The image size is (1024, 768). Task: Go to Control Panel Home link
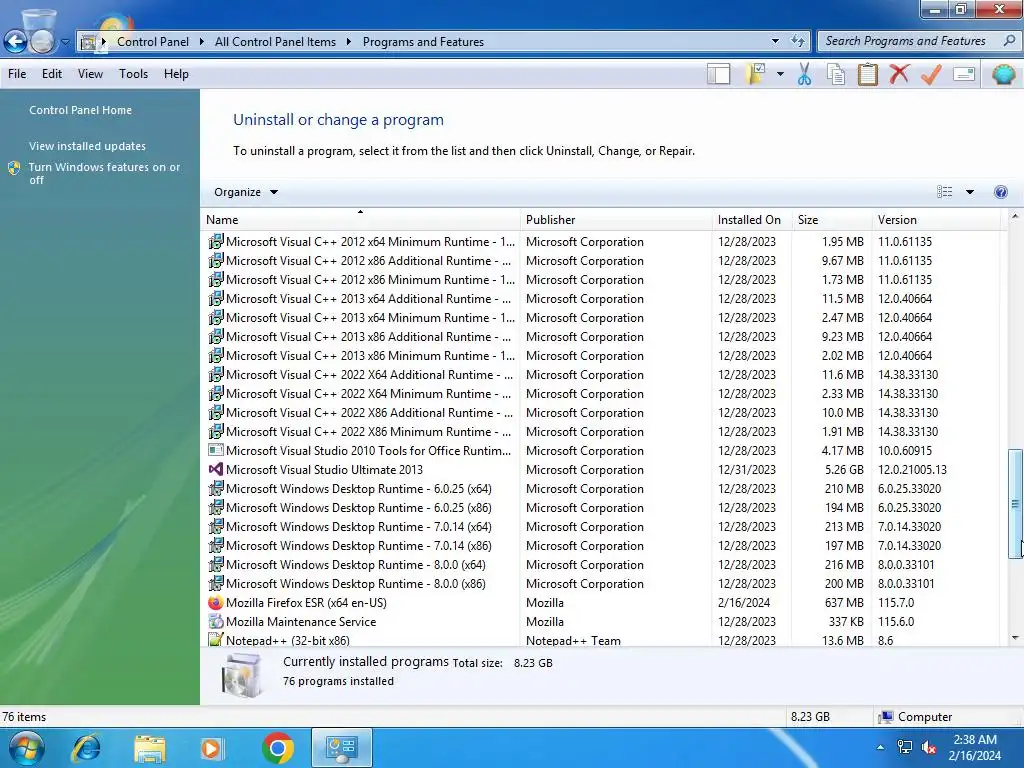pos(80,110)
